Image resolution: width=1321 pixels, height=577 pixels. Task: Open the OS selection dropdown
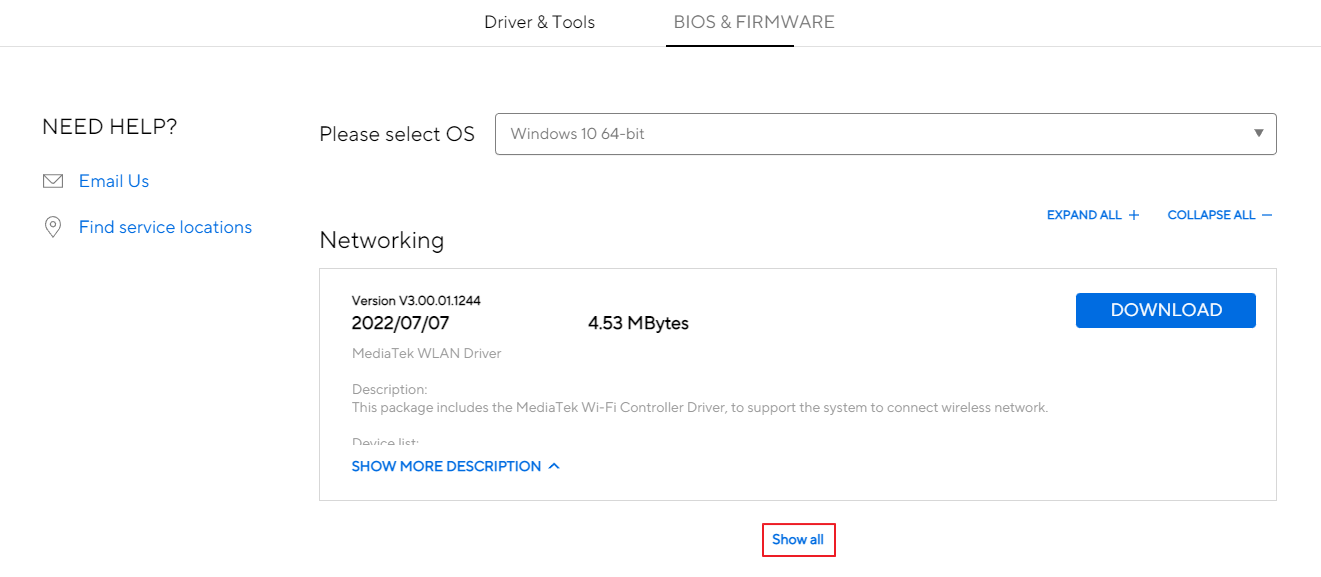pyautogui.click(x=885, y=134)
